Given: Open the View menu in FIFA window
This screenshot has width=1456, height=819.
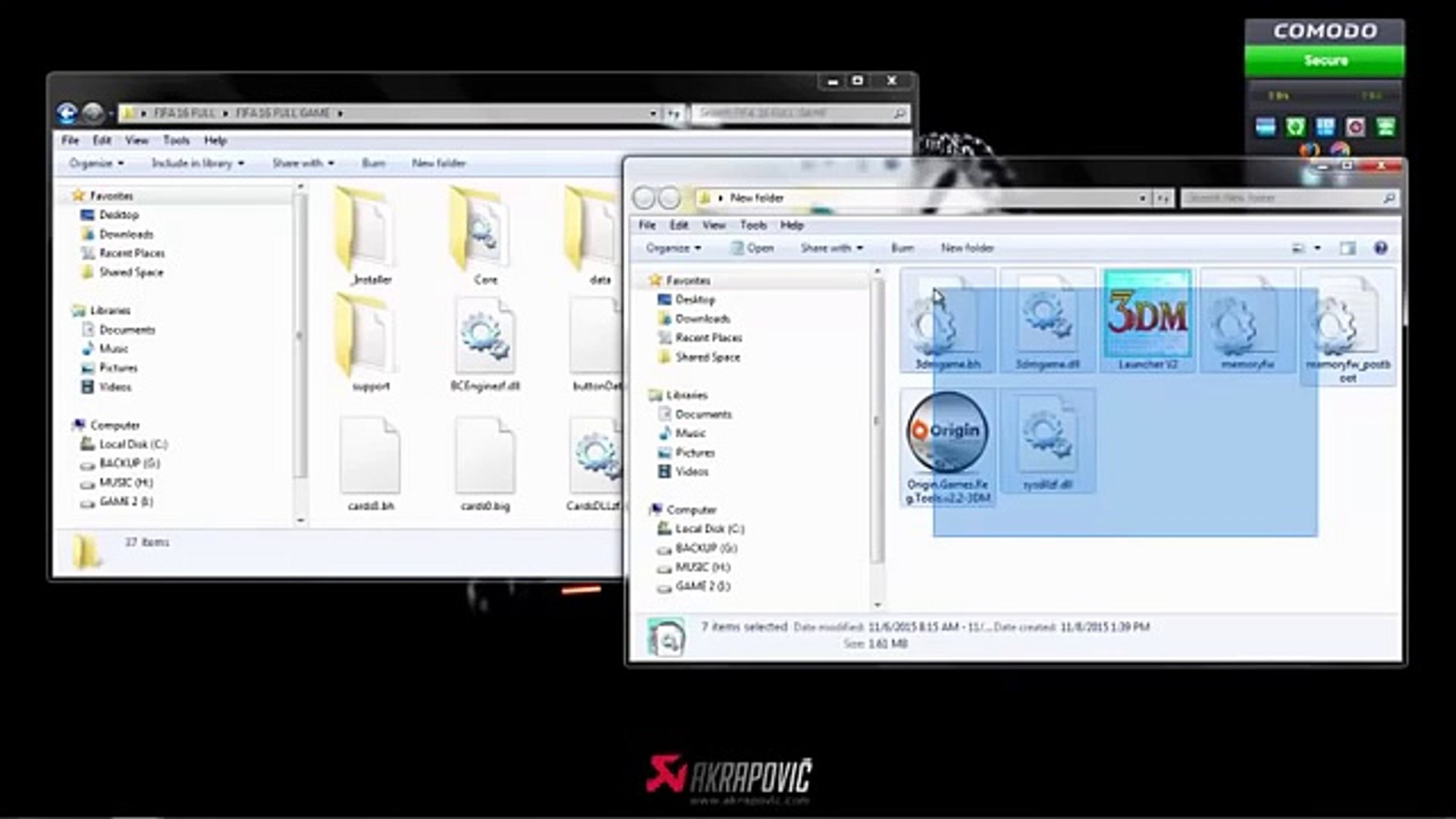Looking at the screenshot, I should point(136,140).
